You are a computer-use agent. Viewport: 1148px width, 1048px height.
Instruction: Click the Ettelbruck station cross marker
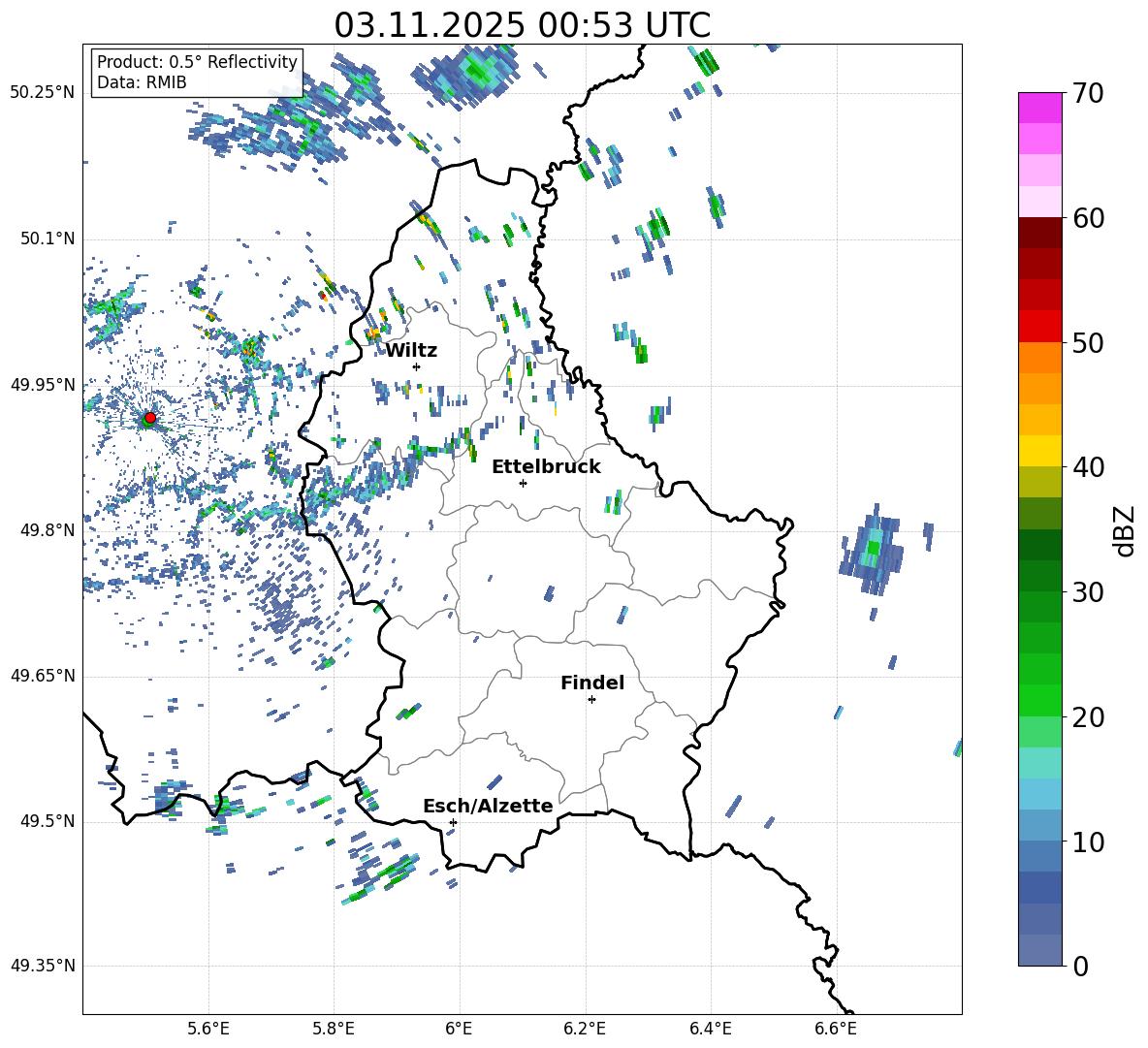(x=523, y=483)
